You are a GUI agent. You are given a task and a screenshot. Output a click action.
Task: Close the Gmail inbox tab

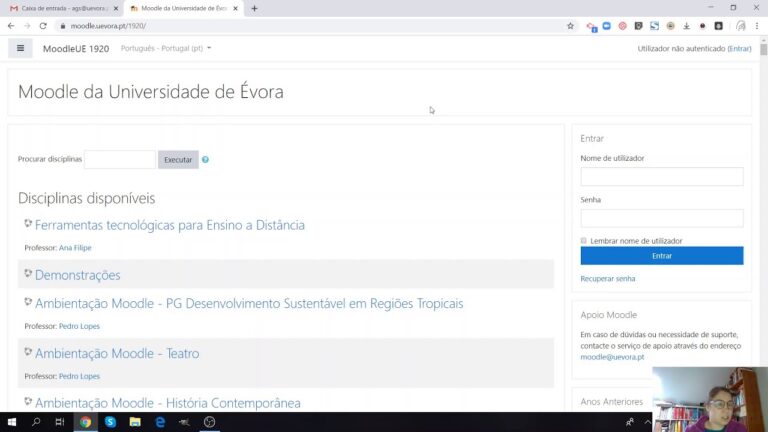click(x=116, y=8)
